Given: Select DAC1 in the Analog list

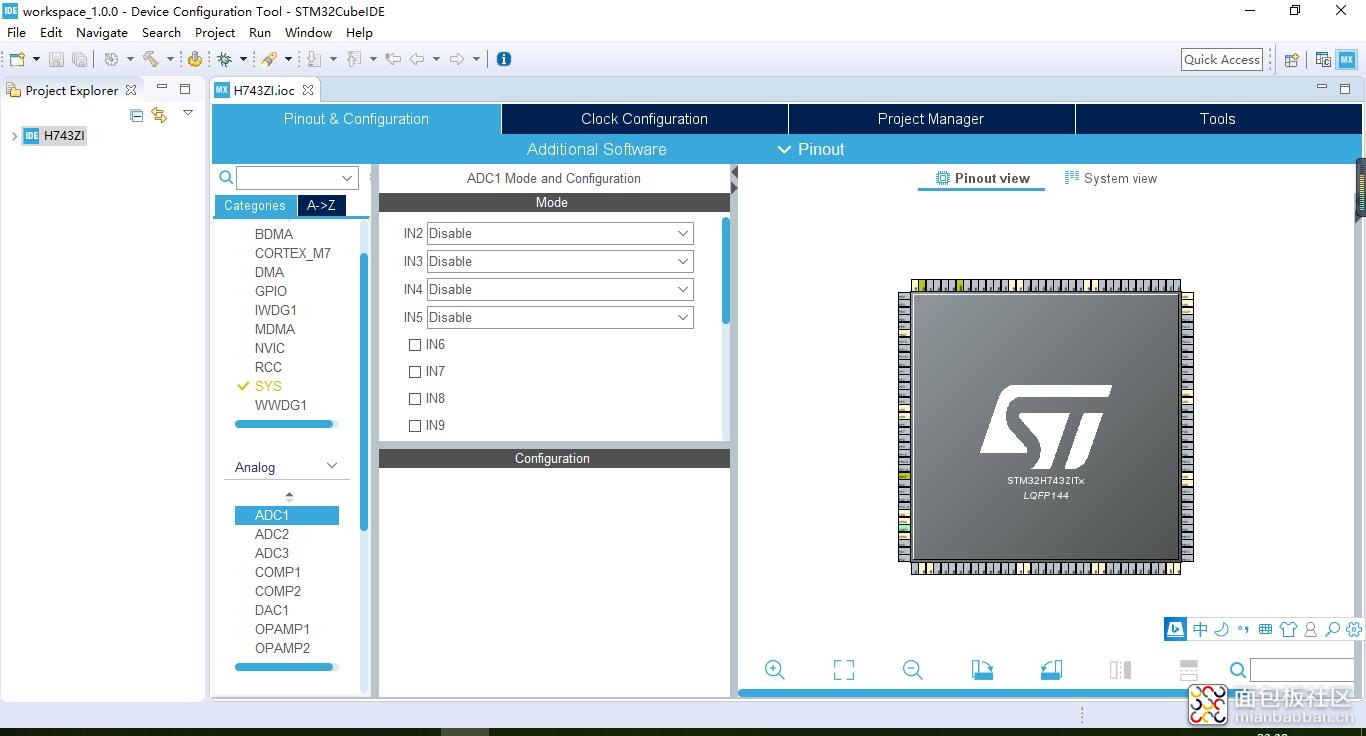Looking at the screenshot, I should coord(272,610).
